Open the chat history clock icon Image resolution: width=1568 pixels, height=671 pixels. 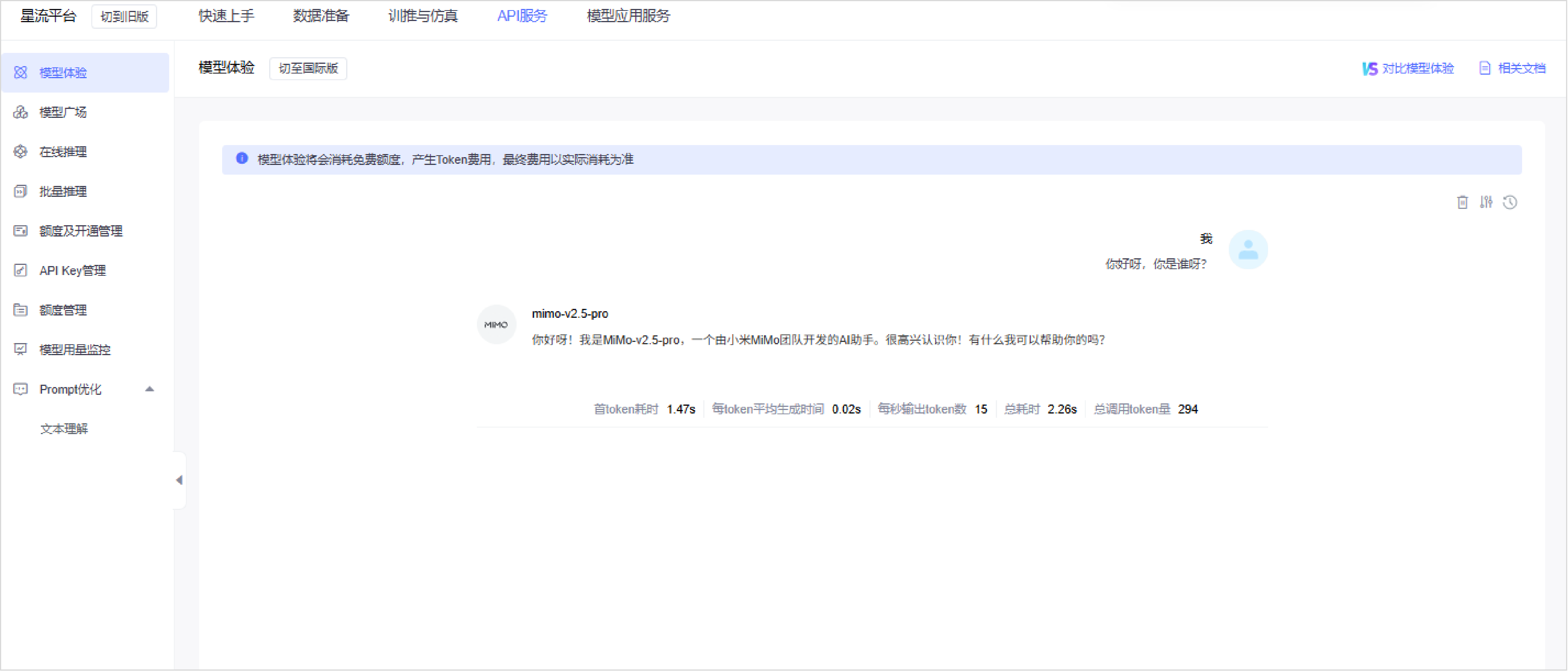click(1510, 202)
